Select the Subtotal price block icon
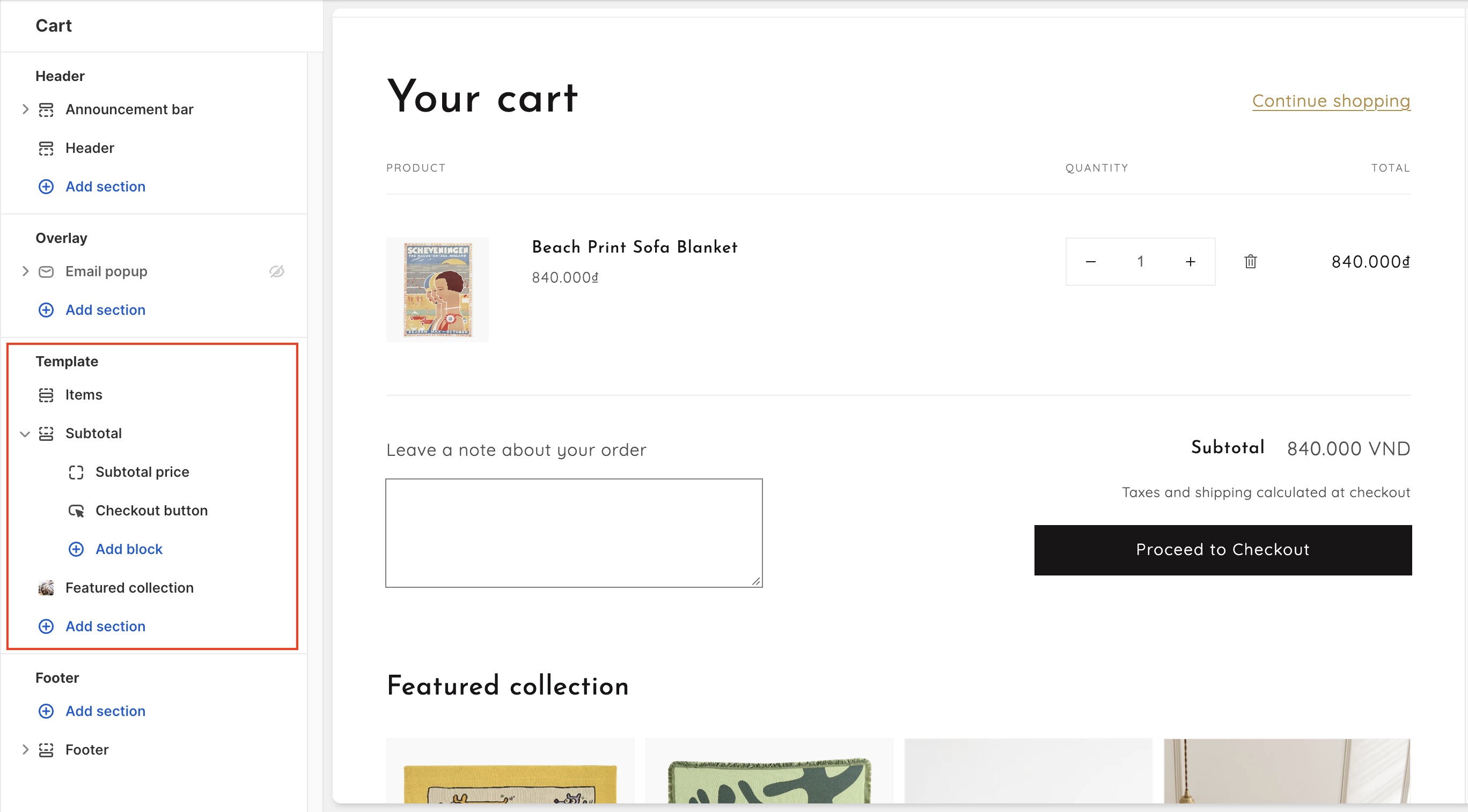Screen dimensions: 1468x812 tap(76, 472)
